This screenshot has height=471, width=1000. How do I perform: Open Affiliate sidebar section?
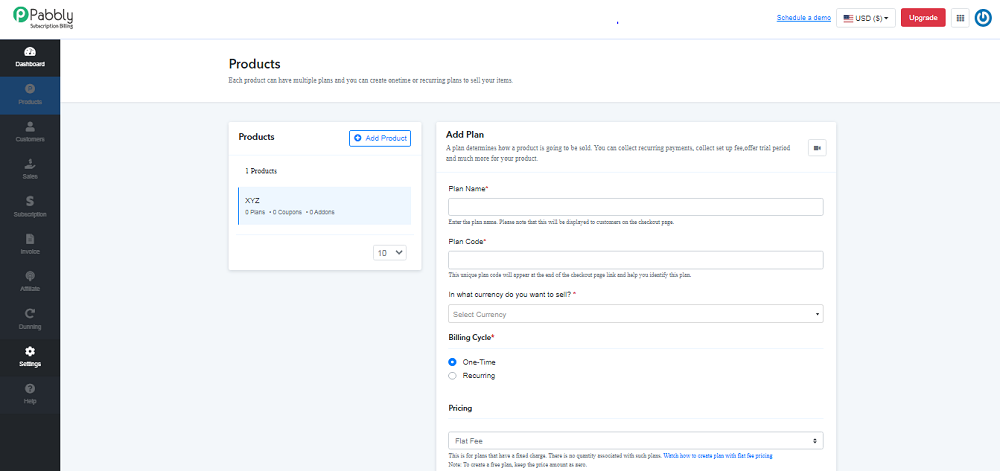coord(30,282)
